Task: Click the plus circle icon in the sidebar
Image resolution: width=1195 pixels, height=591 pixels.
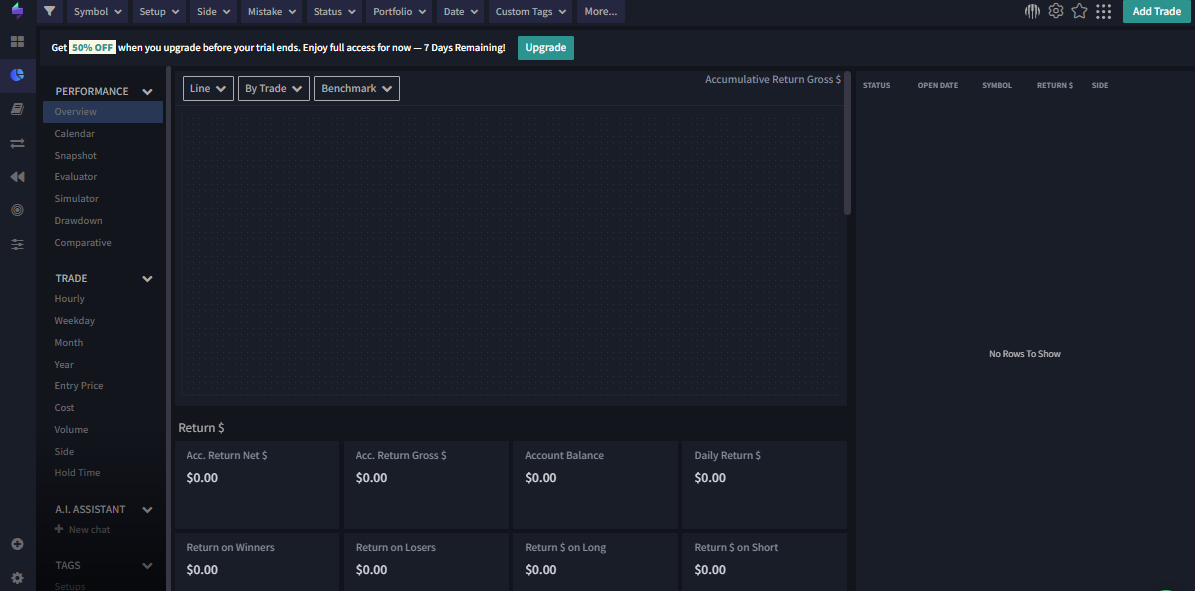Action: point(18,544)
